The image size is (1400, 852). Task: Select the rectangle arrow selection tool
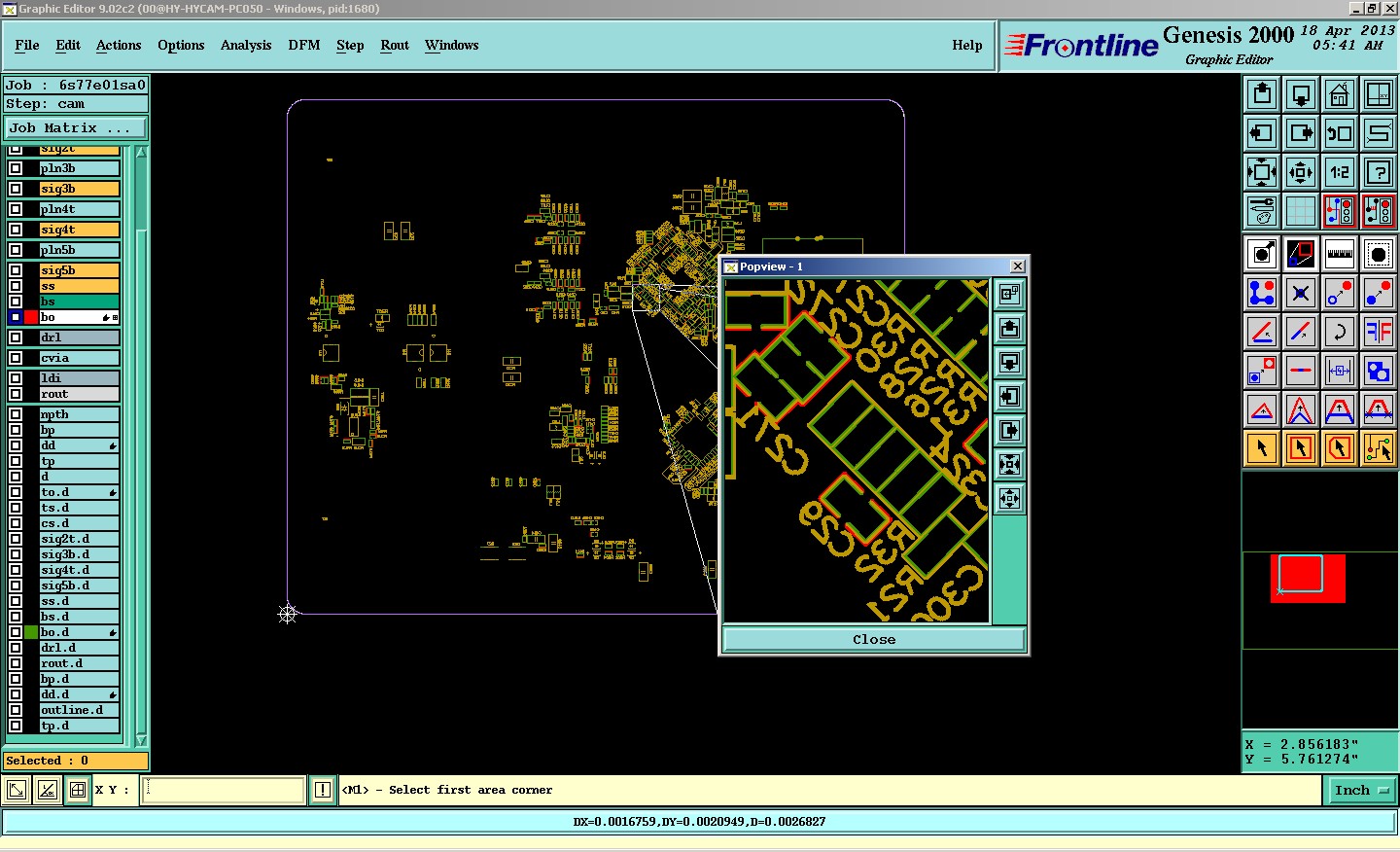point(1301,448)
